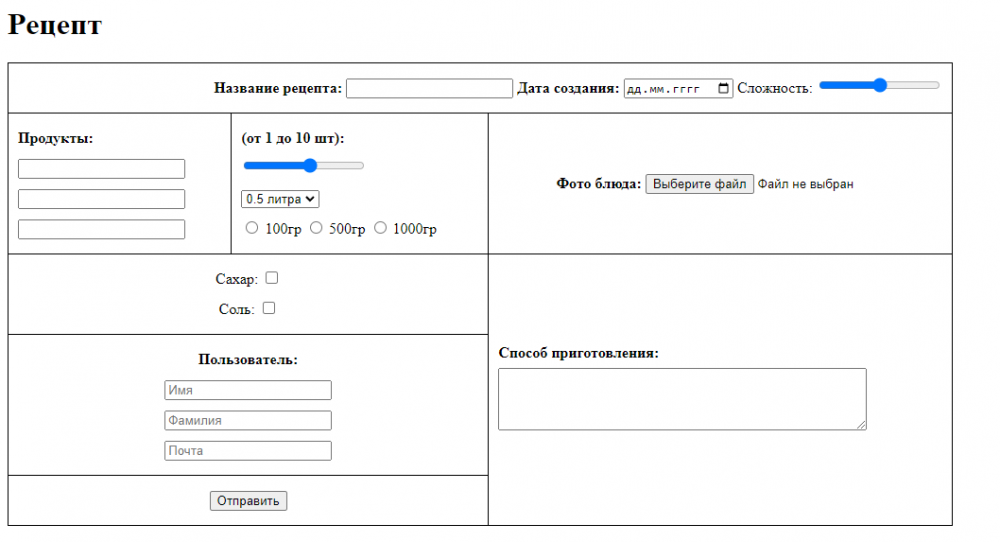The image size is (1000, 542).
Task: Select the 100гр radio button
Action: point(252,228)
